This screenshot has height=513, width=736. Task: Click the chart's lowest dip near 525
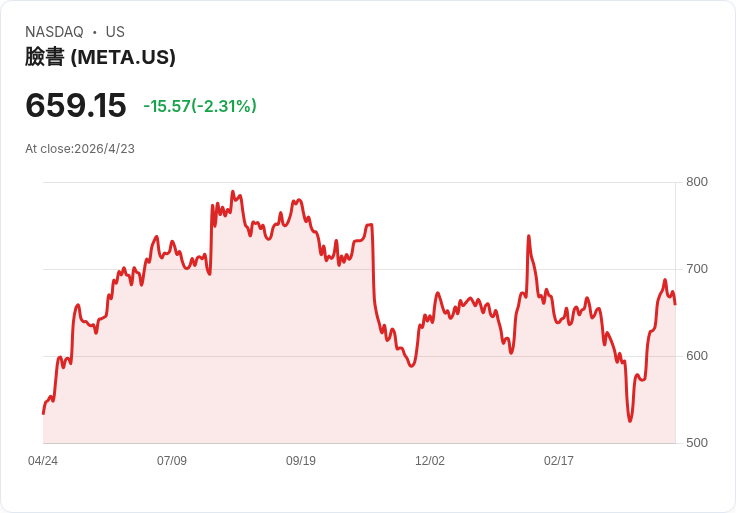[630, 421]
